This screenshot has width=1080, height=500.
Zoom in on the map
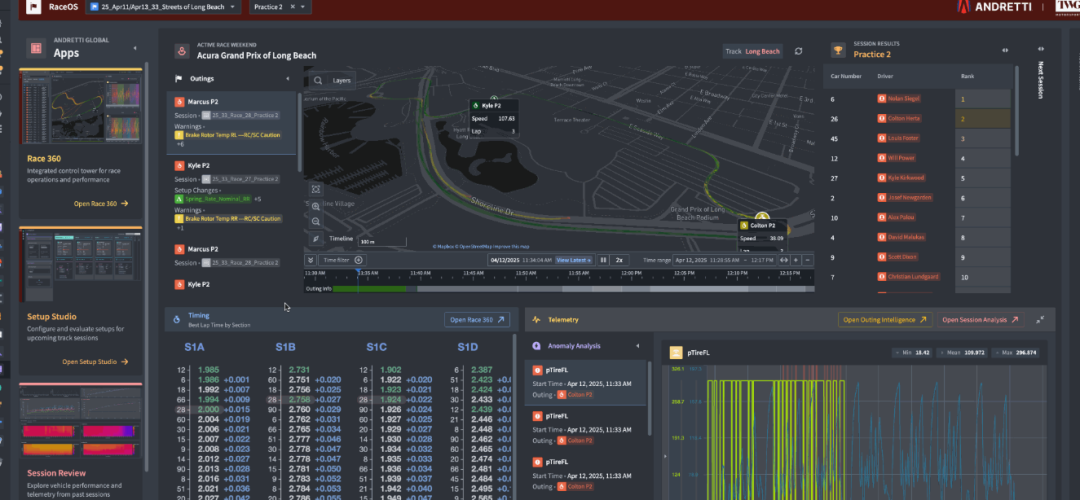316,206
